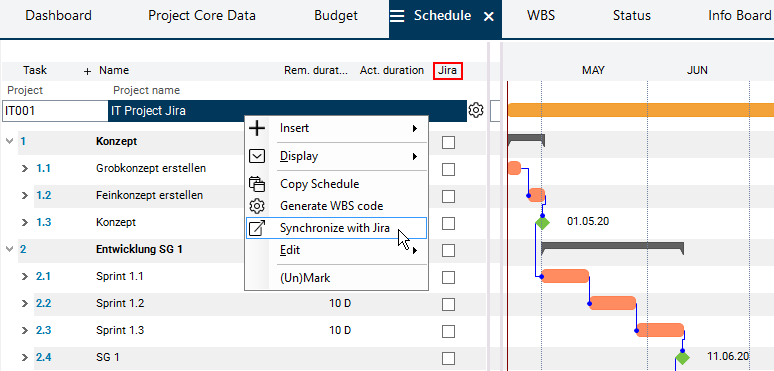Open WBS code link 2.3
The height and width of the screenshot is (371, 774).
tap(43, 330)
